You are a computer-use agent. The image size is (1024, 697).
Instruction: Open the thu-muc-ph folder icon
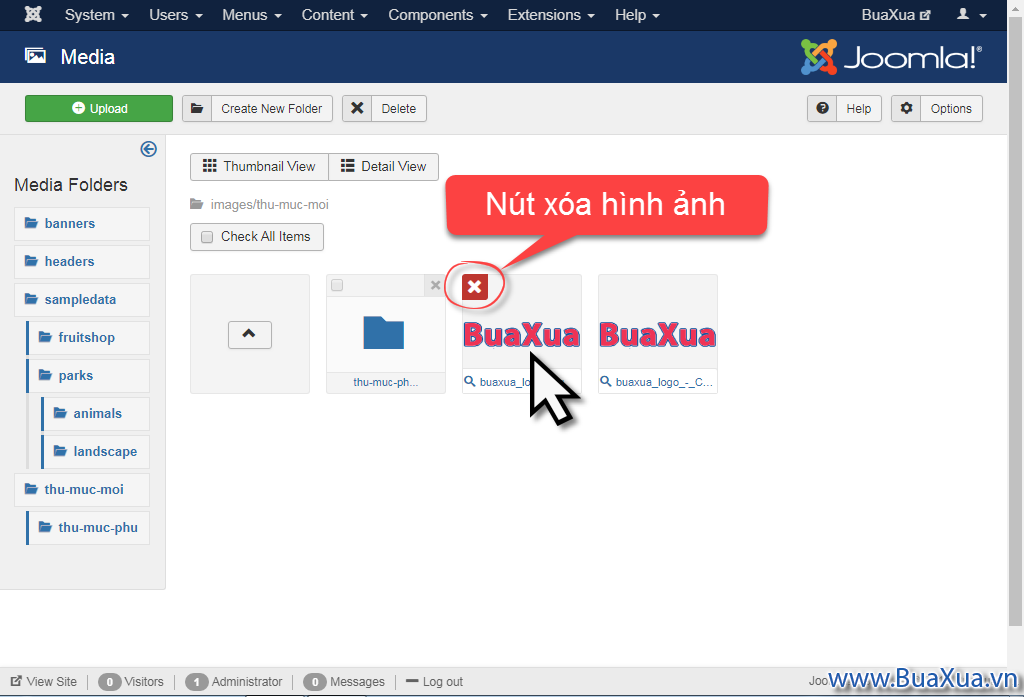tap(384, 332)
